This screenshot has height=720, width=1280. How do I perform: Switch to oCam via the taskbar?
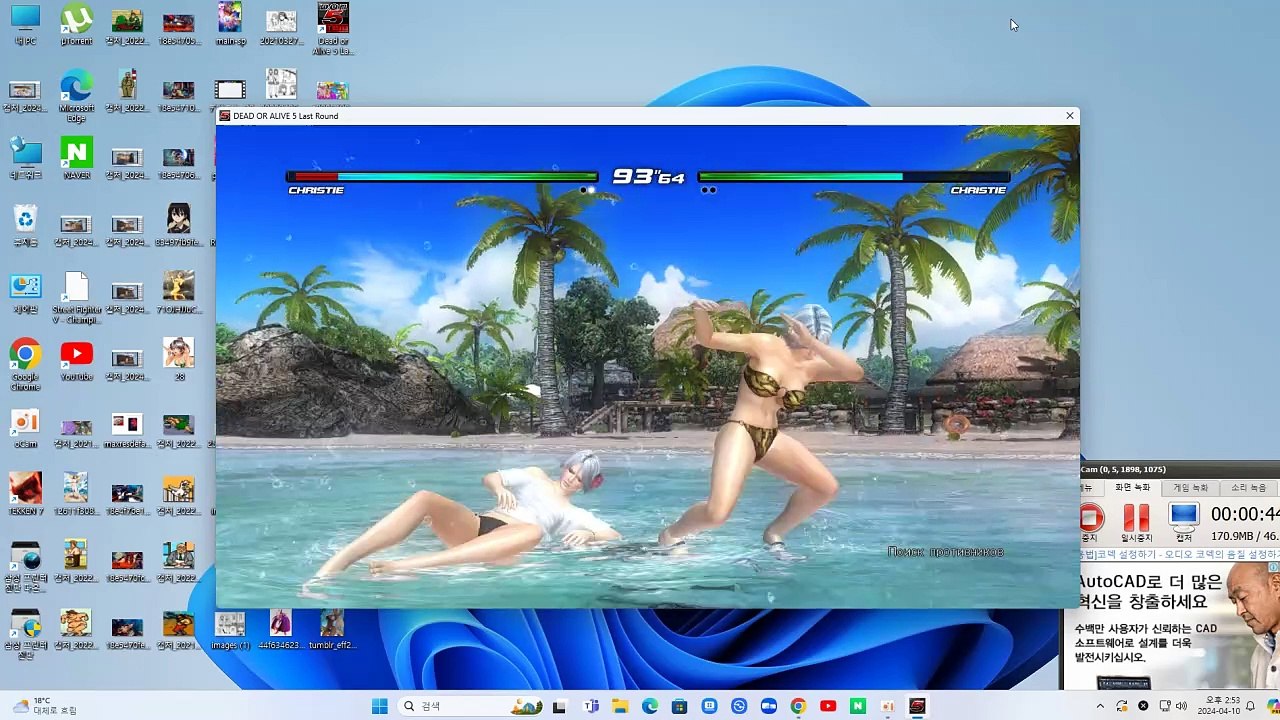tap(887, 706)
